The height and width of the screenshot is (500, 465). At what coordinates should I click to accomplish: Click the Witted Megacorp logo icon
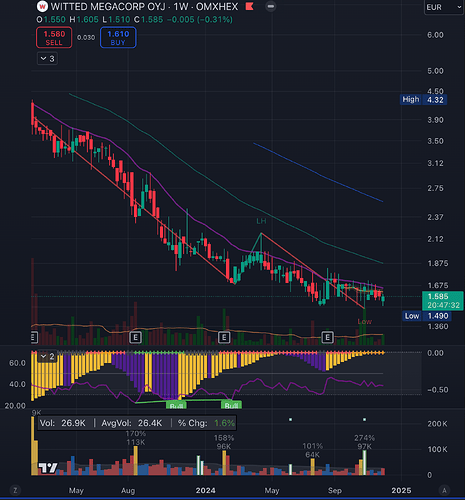point(42,6)
